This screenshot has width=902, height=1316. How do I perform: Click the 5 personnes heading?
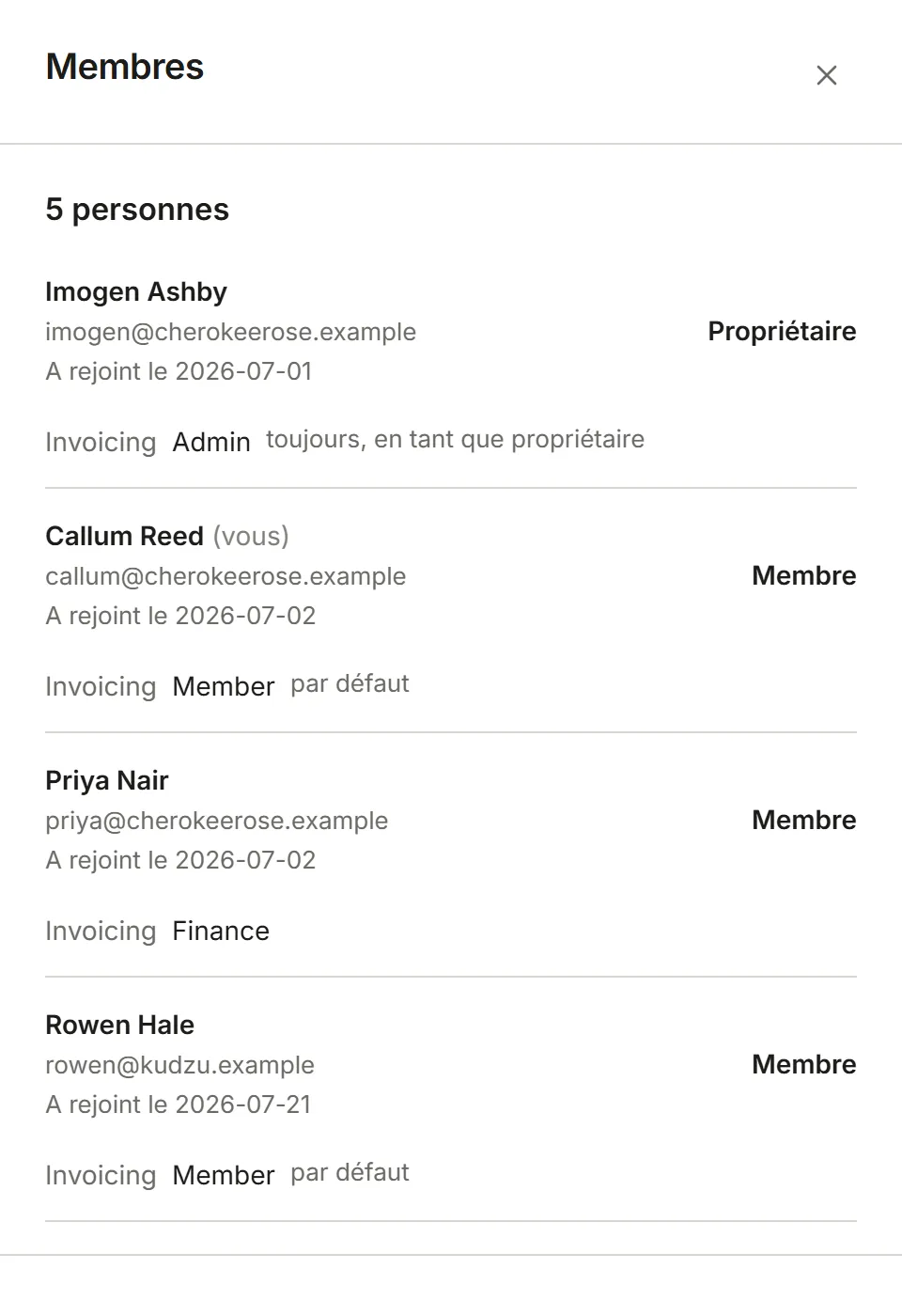[x=137, y=210]
